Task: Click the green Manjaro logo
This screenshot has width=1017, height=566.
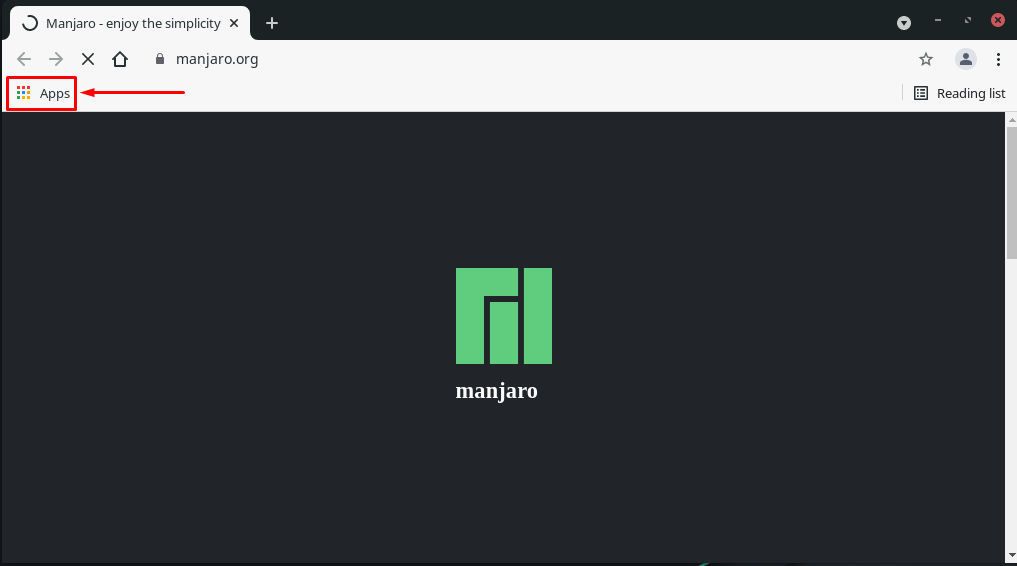Action: pos(504,316)
